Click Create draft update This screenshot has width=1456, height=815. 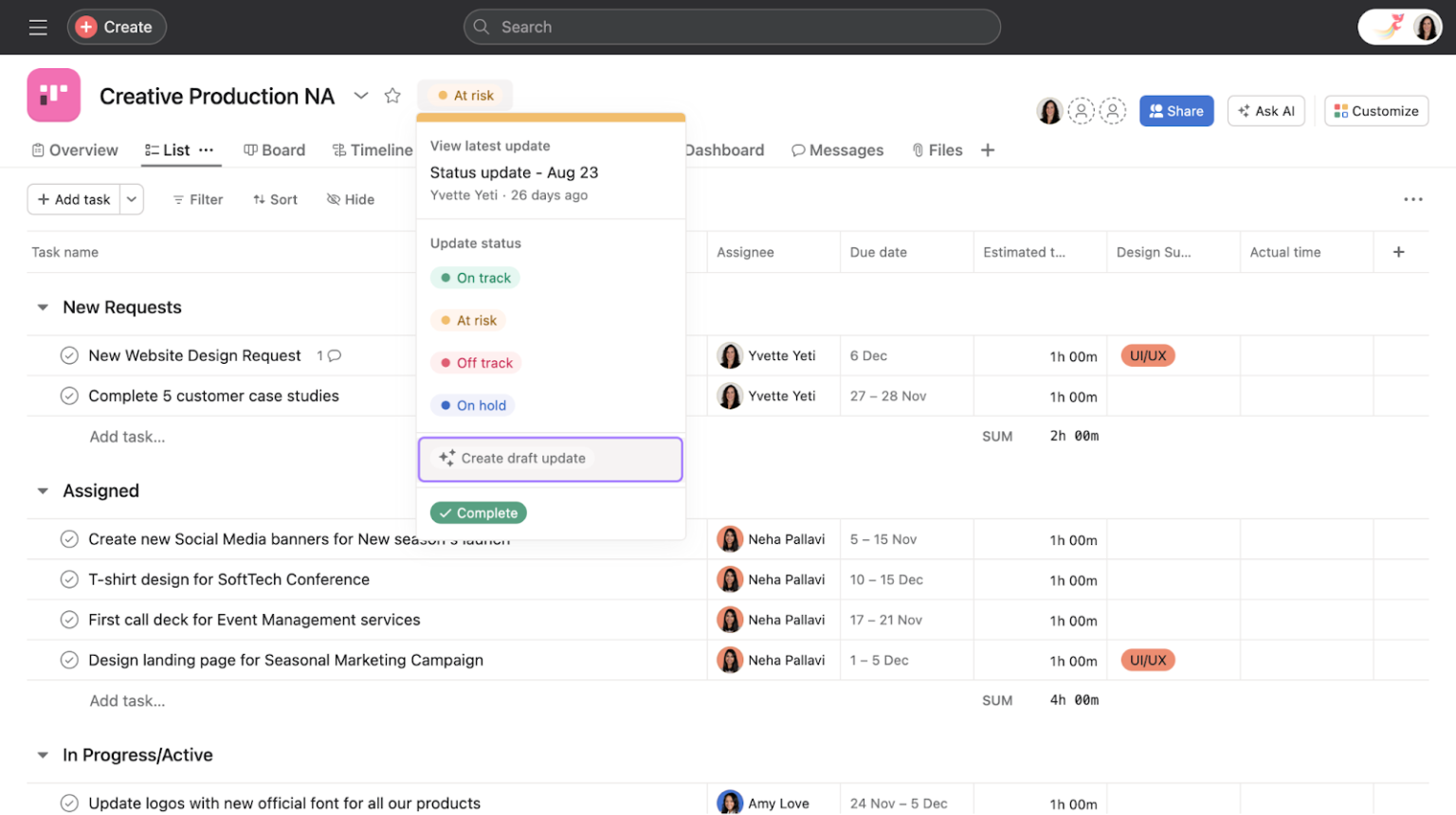pos(550,459)
